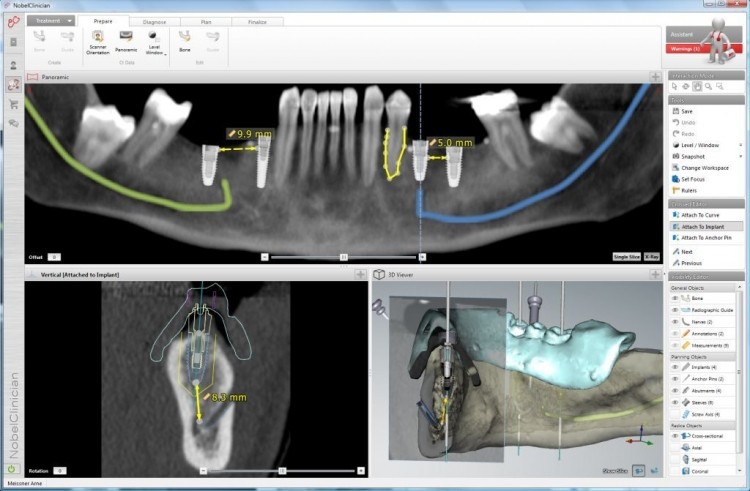This screenshot has width=750, height=491.
Task: Click the Offset value input field
Action: pyautogui.click(x=54, y=257)
